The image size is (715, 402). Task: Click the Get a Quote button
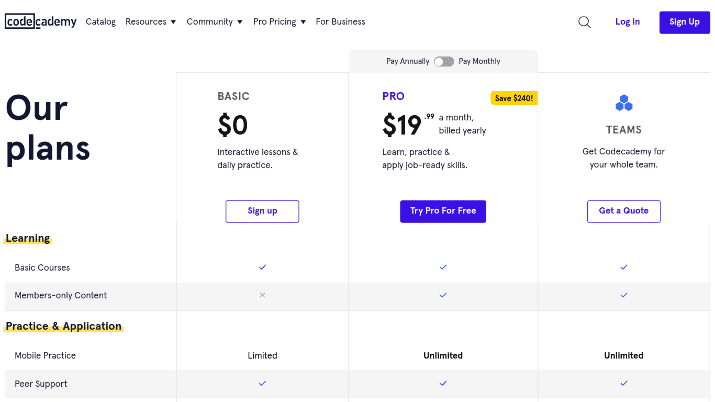pos(624,211)
